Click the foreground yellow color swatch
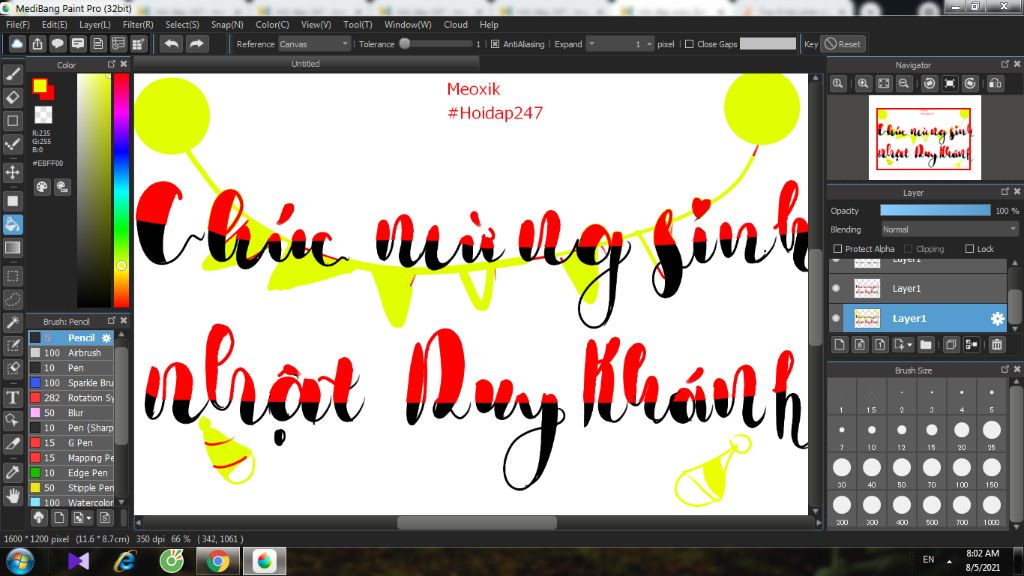The width and height of the screenshot is (1024, 576). click(x=40, y=86)
